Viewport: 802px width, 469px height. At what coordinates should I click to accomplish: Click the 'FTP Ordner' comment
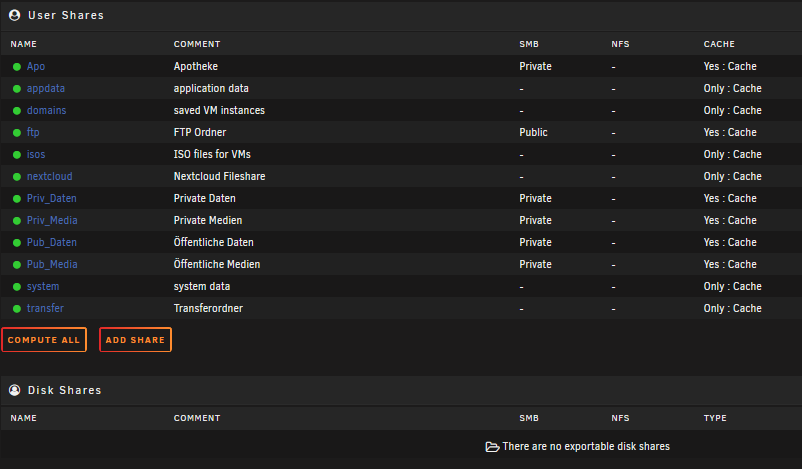199,132
